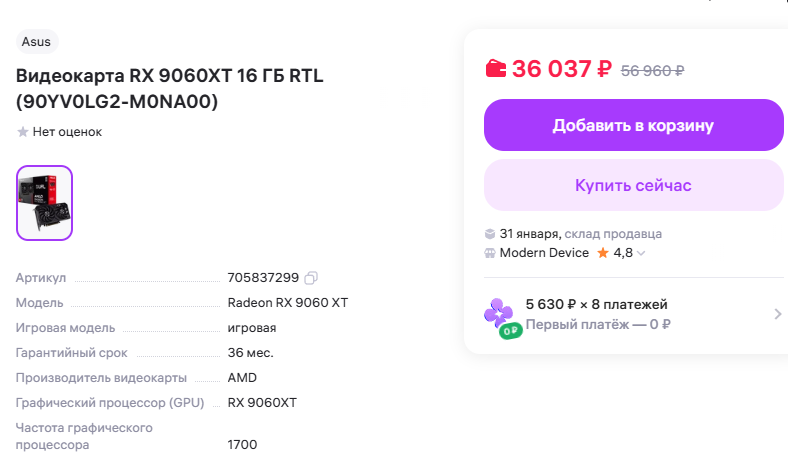Click the green 0 ₽ badge
The image size is (788, 464).
pyautogui.click(x=511, y=330)
